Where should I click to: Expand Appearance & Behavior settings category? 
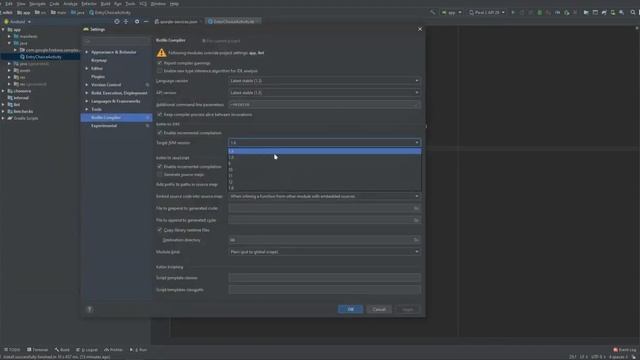pyautogui.click(x=87, y=52)
